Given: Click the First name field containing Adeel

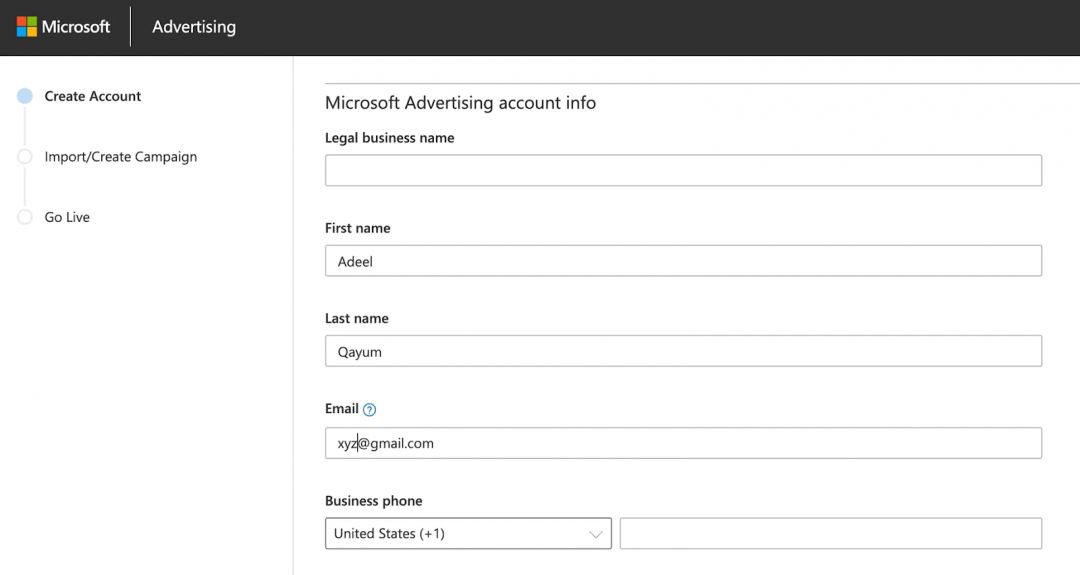Looking at the screenshot, I should [x=683, y=261].
